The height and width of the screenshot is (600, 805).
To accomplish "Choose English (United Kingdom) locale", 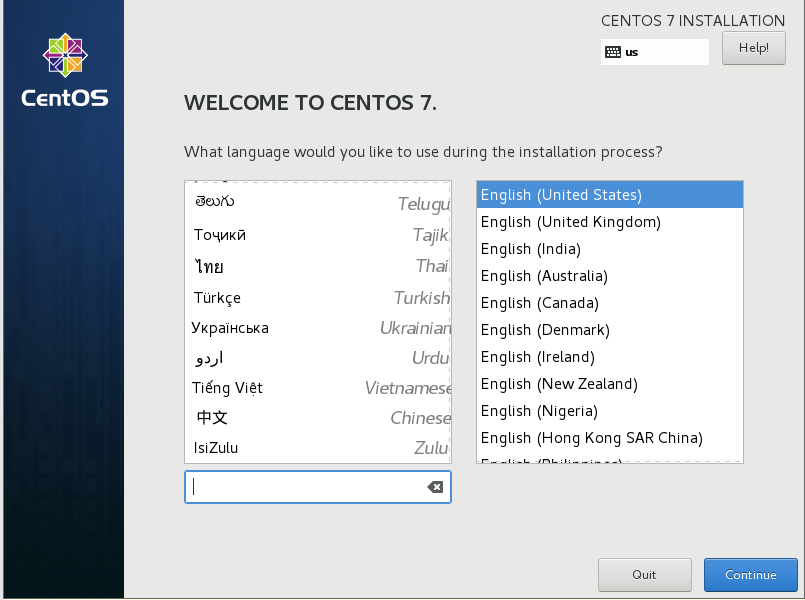I will point(609,222).
